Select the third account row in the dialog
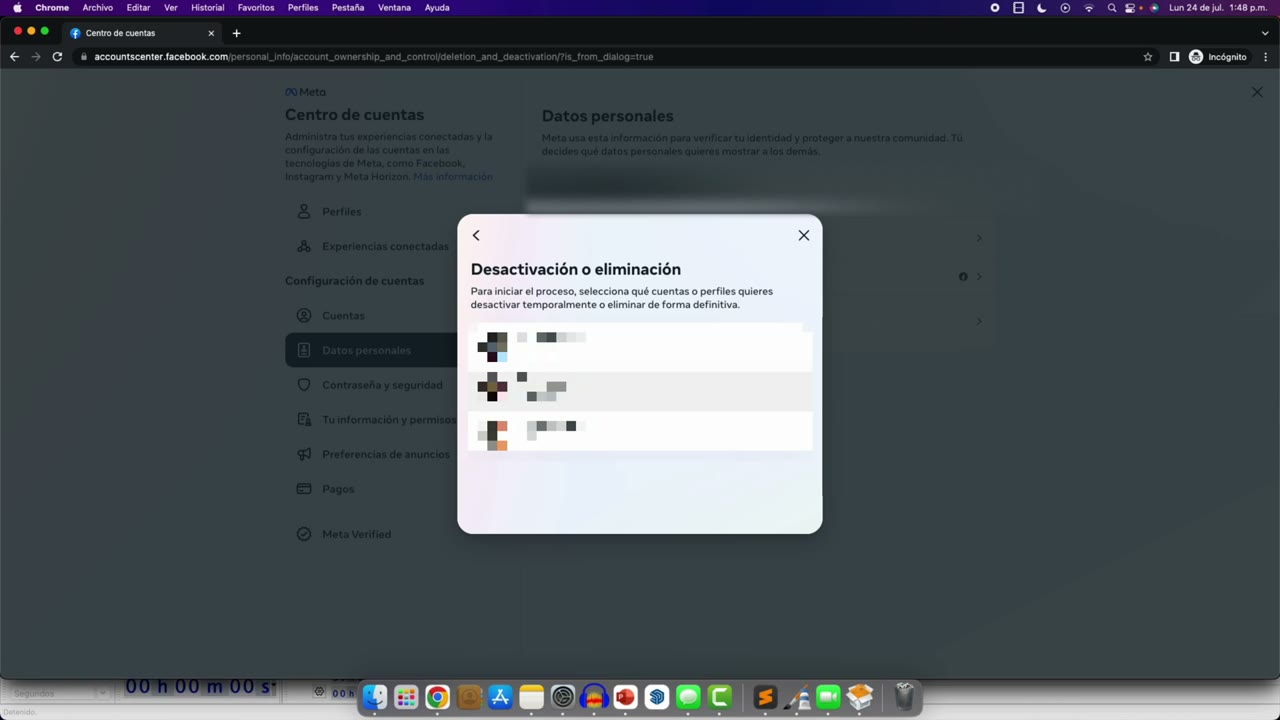Screen dimensions: 1280x720 click(640, 431)
